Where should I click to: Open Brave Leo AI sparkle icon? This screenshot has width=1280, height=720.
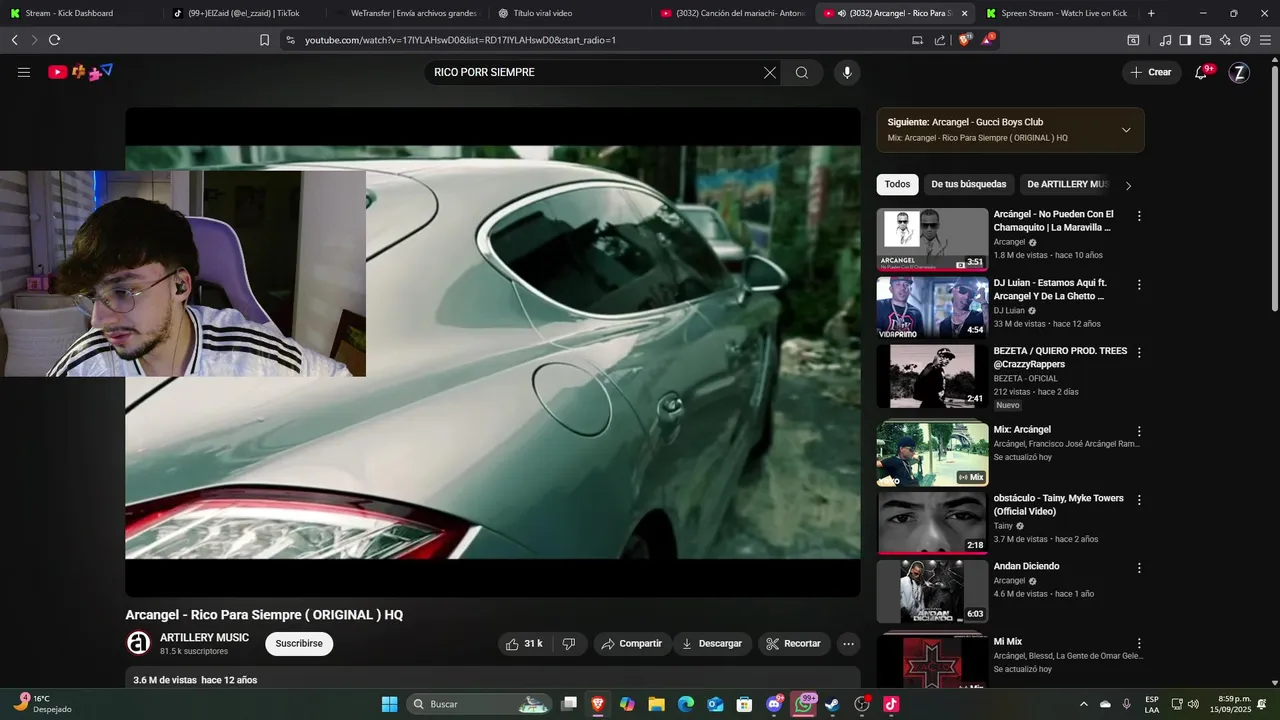pos(1225,40)
